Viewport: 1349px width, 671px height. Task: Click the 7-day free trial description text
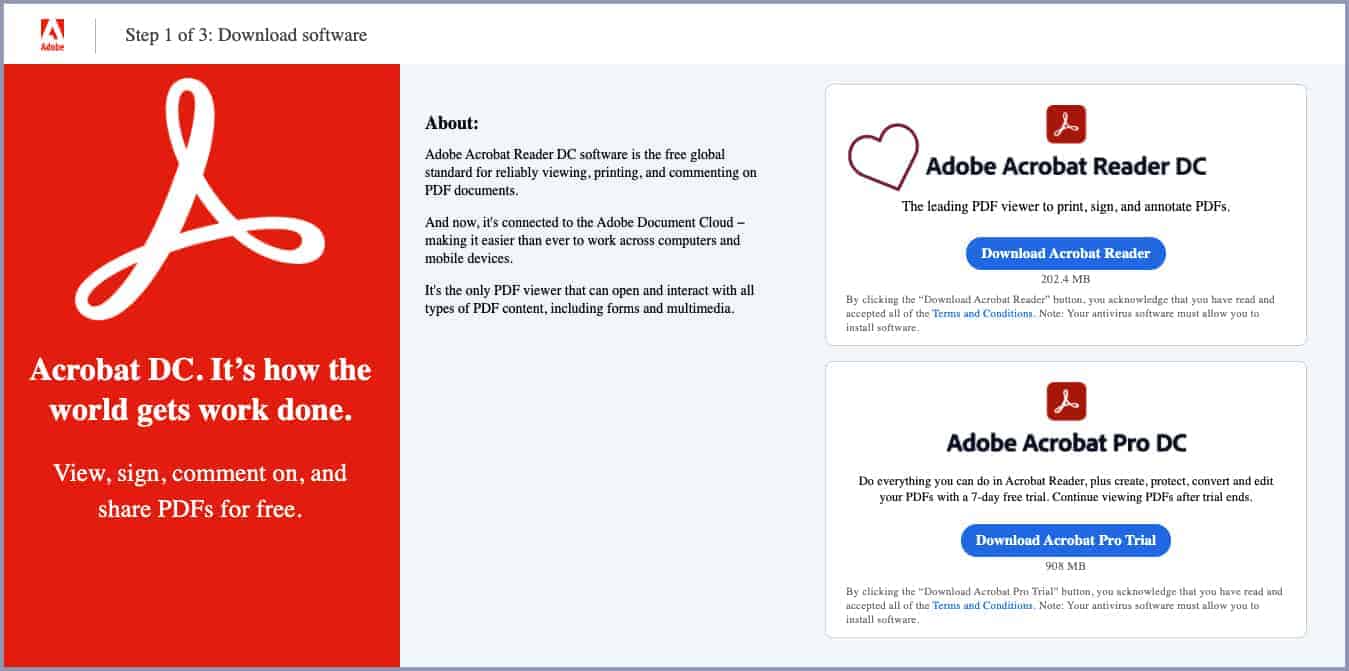tap(1065, 489)
